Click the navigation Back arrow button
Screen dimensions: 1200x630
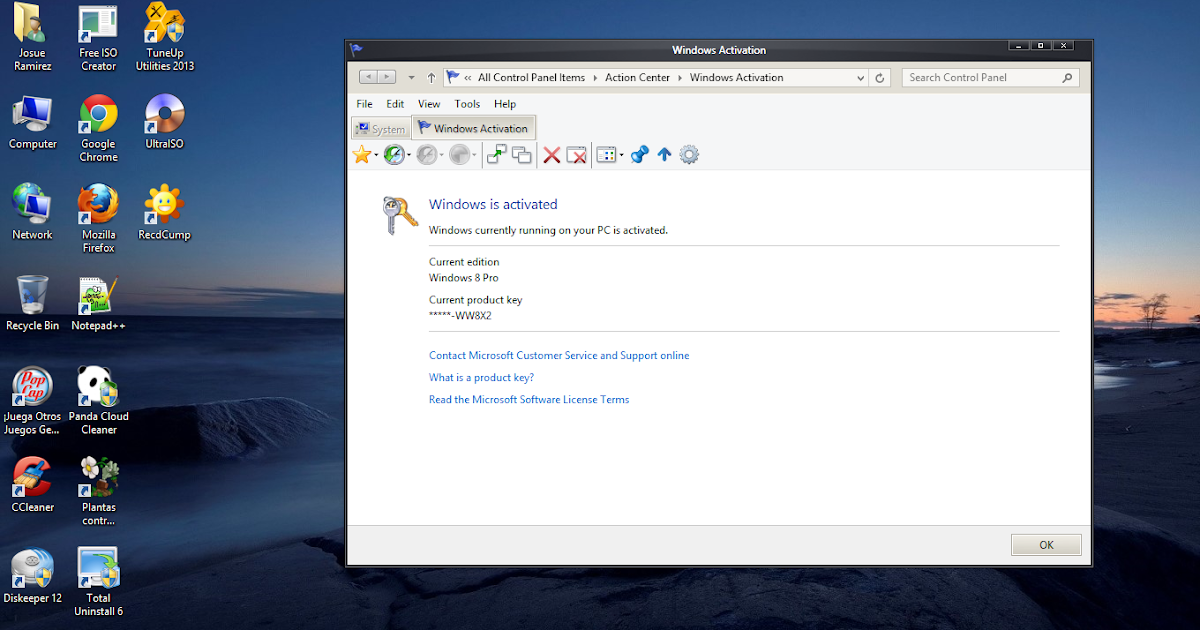pyautogui.click(x=367, y=77)
